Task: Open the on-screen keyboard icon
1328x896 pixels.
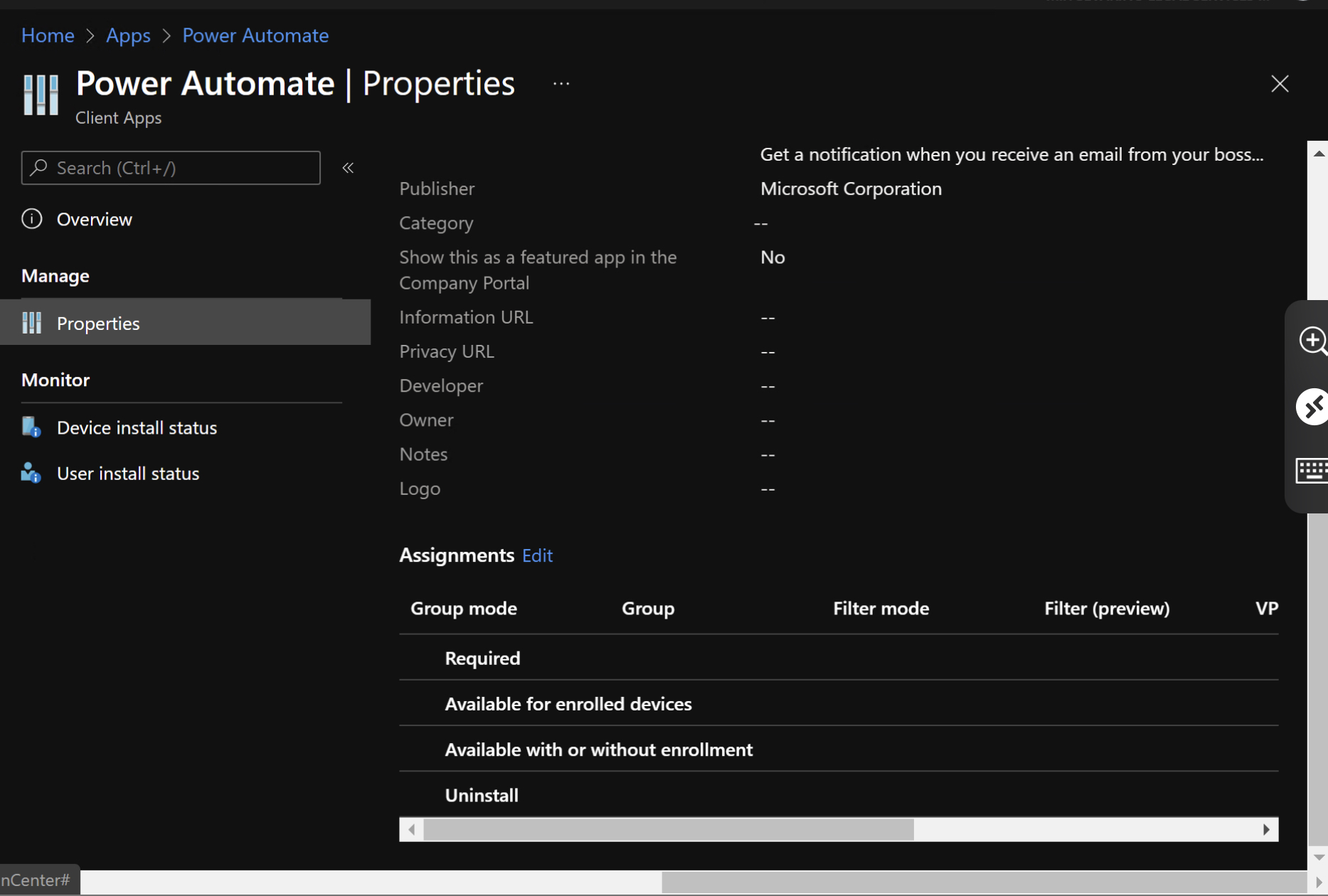Action: tap(1312, 470)
